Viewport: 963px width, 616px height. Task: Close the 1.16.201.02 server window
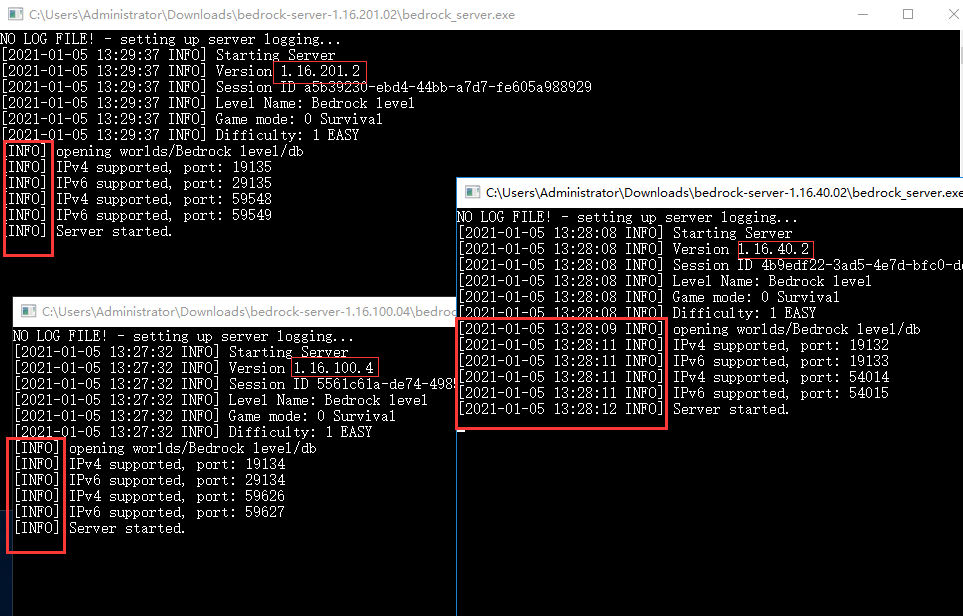953,14
